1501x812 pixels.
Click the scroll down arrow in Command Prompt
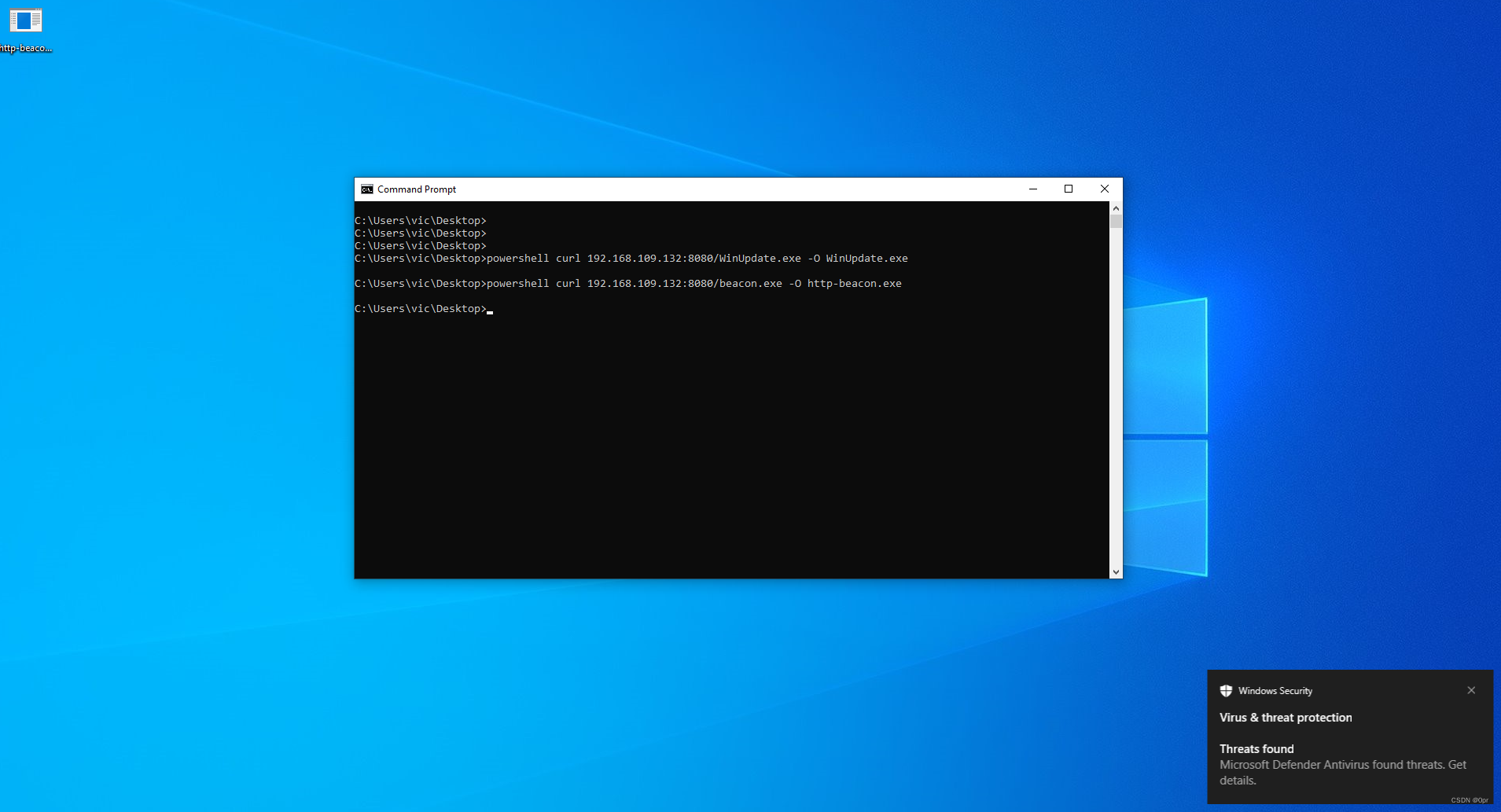1116,572
